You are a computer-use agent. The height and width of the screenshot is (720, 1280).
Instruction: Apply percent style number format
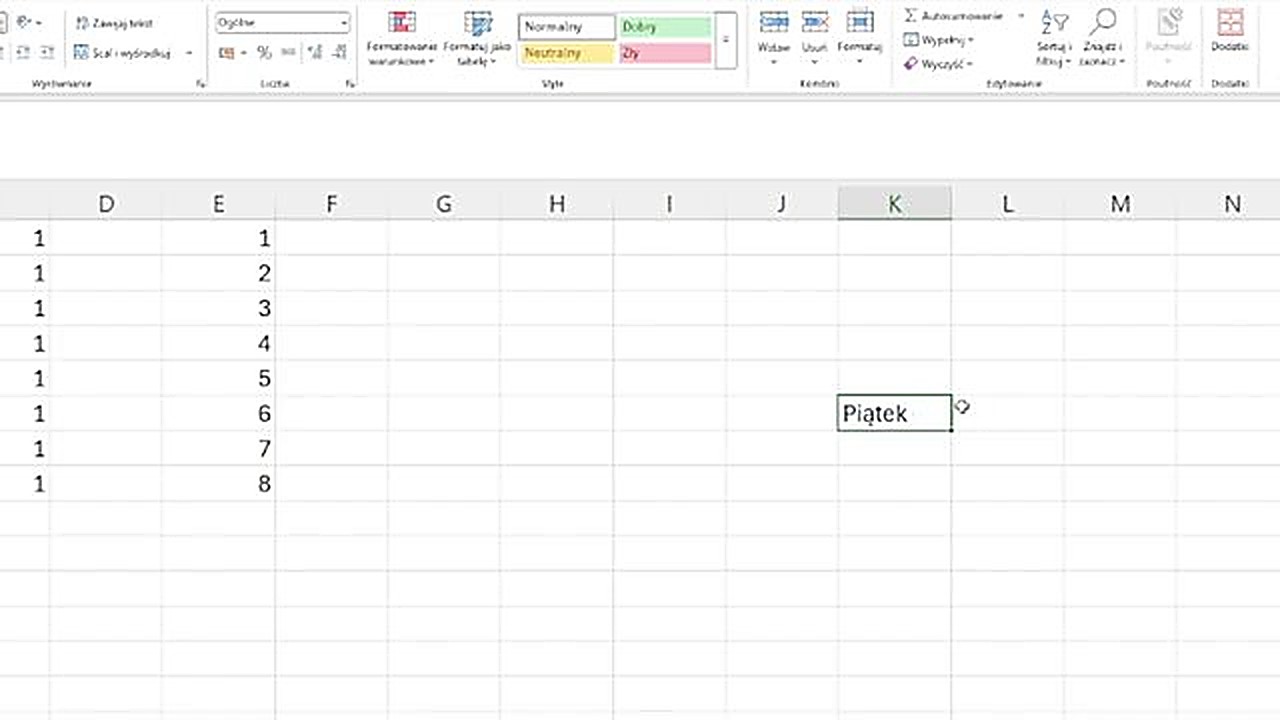point(264,53)
